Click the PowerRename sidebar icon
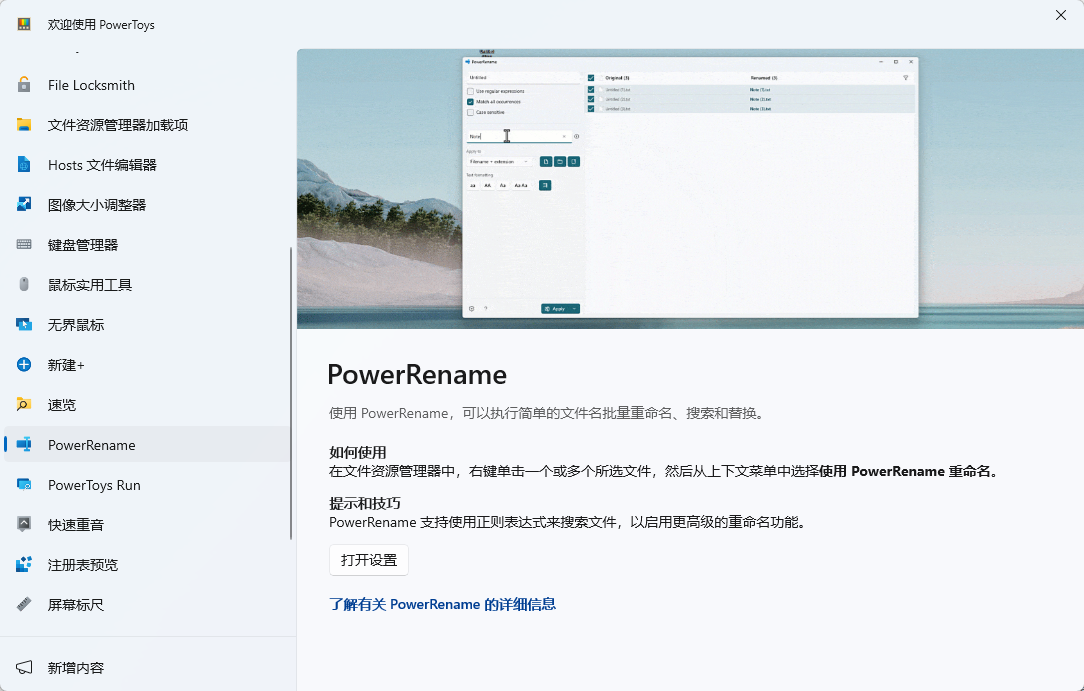This screenshot has width=1084, height=691. coord(24,444)
